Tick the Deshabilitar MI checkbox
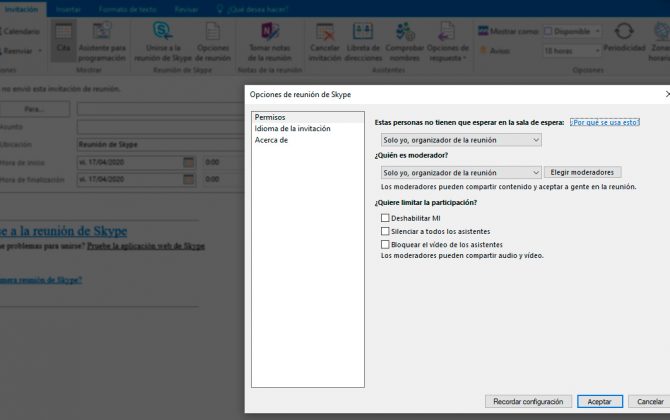The width and height of the screenshot is (670, 420). 385,218
